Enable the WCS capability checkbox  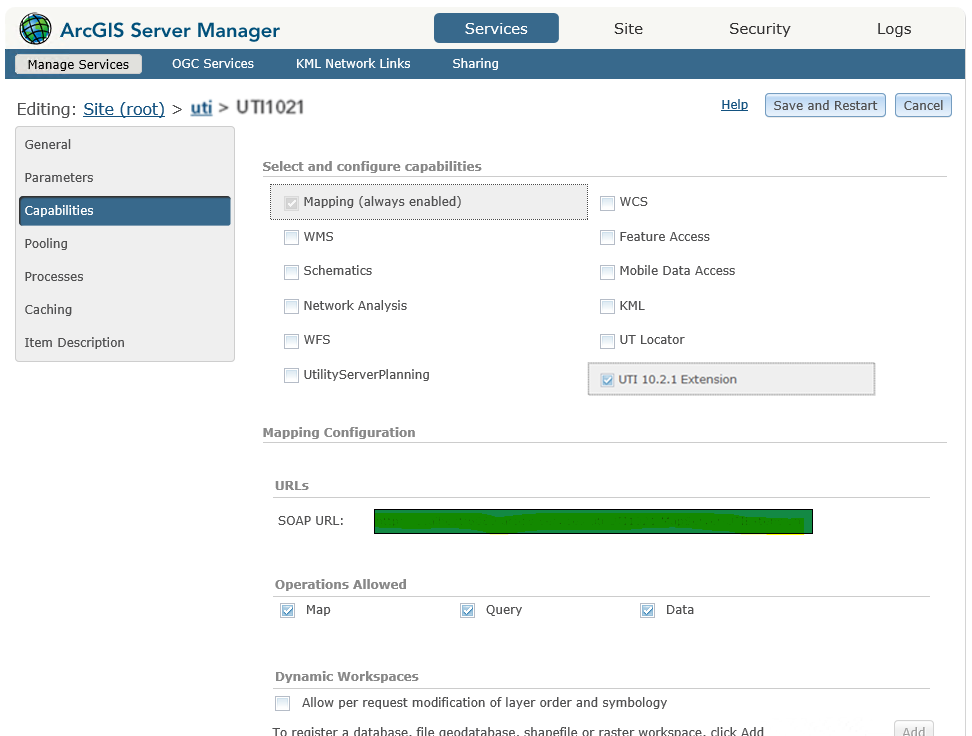point(608,203)
